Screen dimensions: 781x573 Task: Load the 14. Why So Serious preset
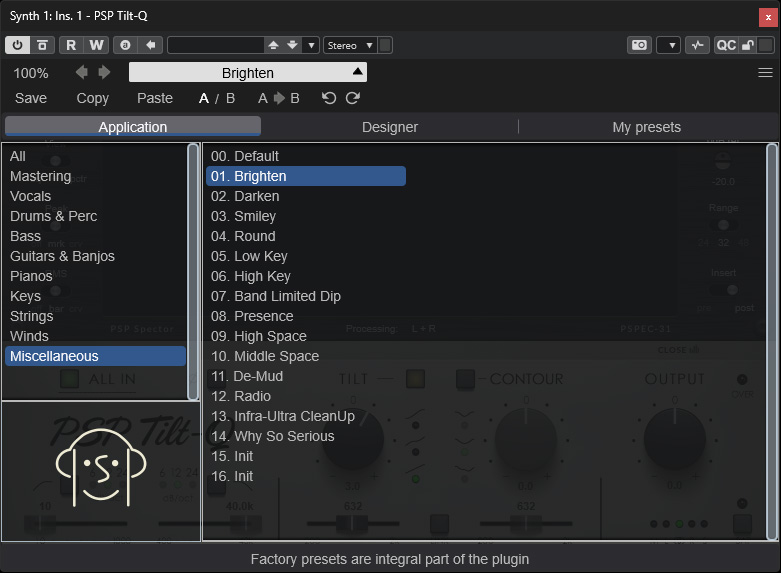(x=306, y=436)
